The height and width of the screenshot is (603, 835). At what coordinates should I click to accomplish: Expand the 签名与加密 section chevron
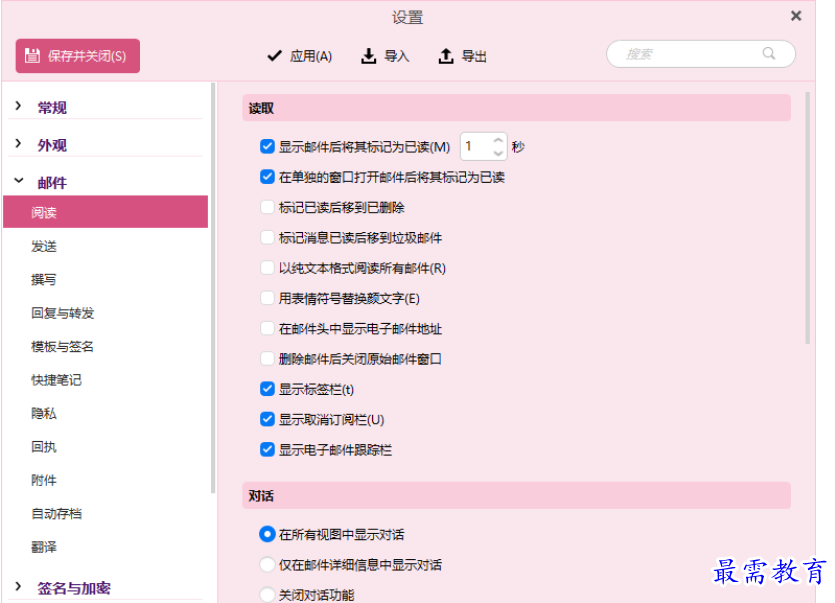click(x=19, y=586)
